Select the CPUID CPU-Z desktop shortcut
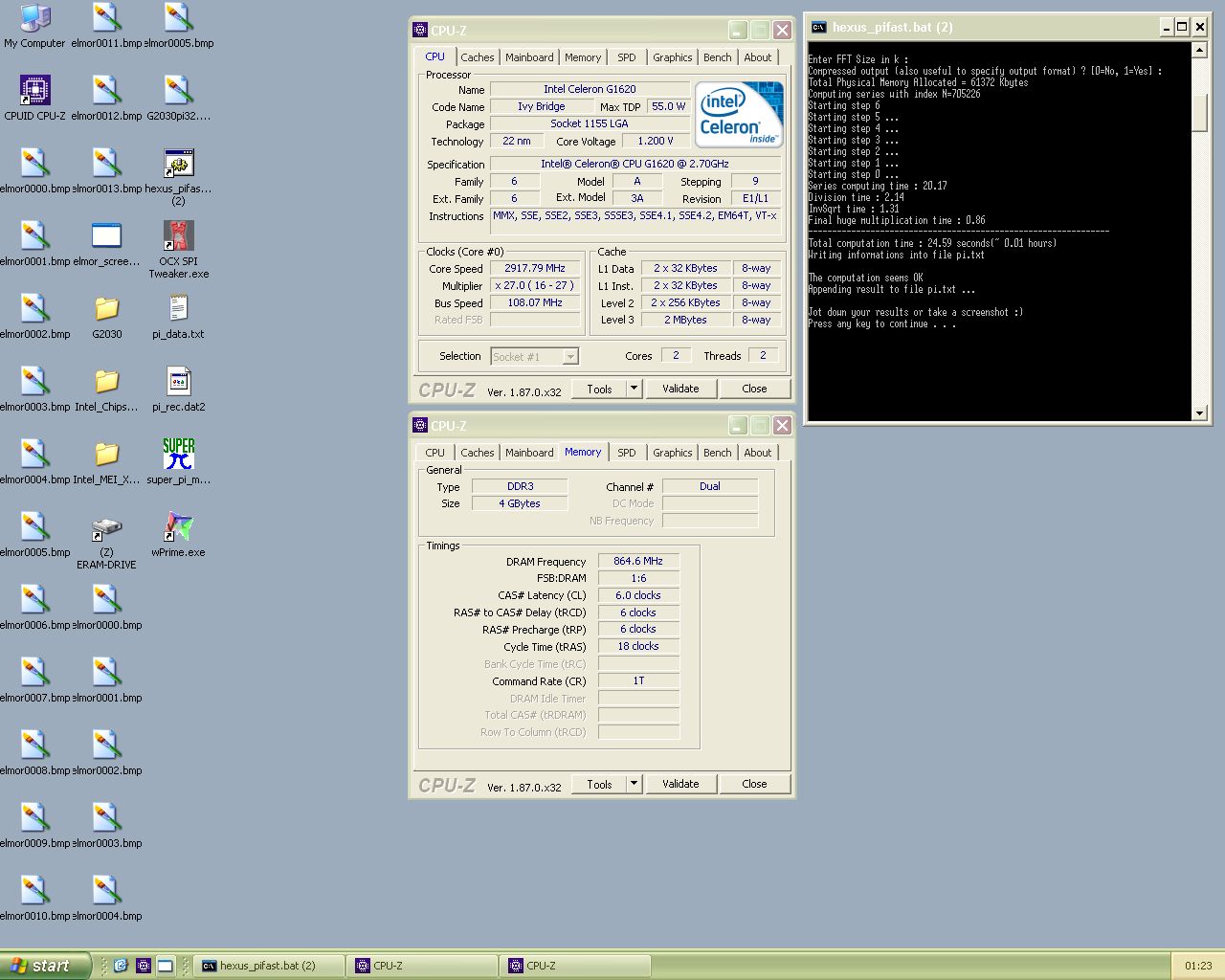 tap(34, 97)
